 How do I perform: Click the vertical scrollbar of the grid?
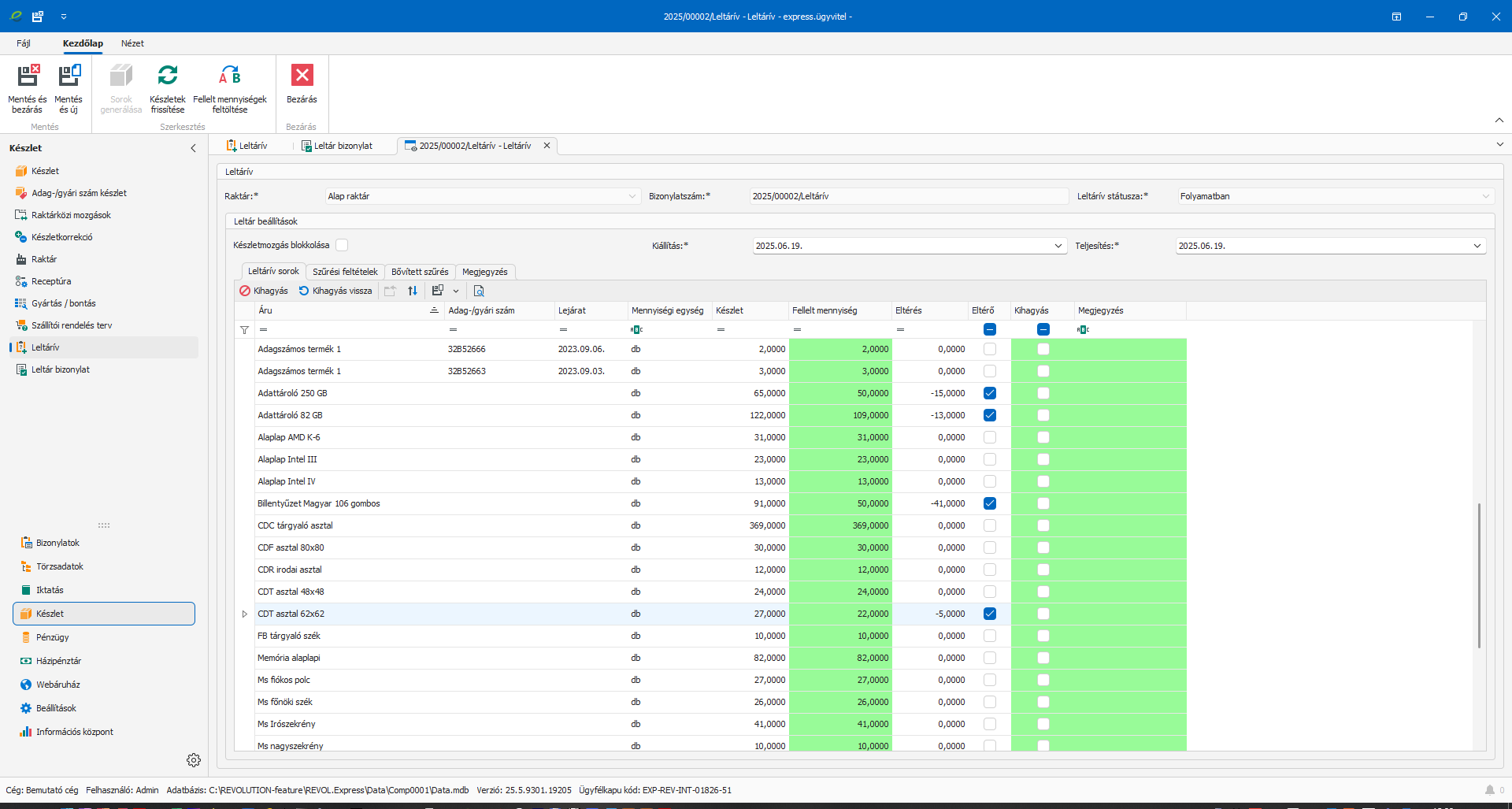click(1479, 575)
